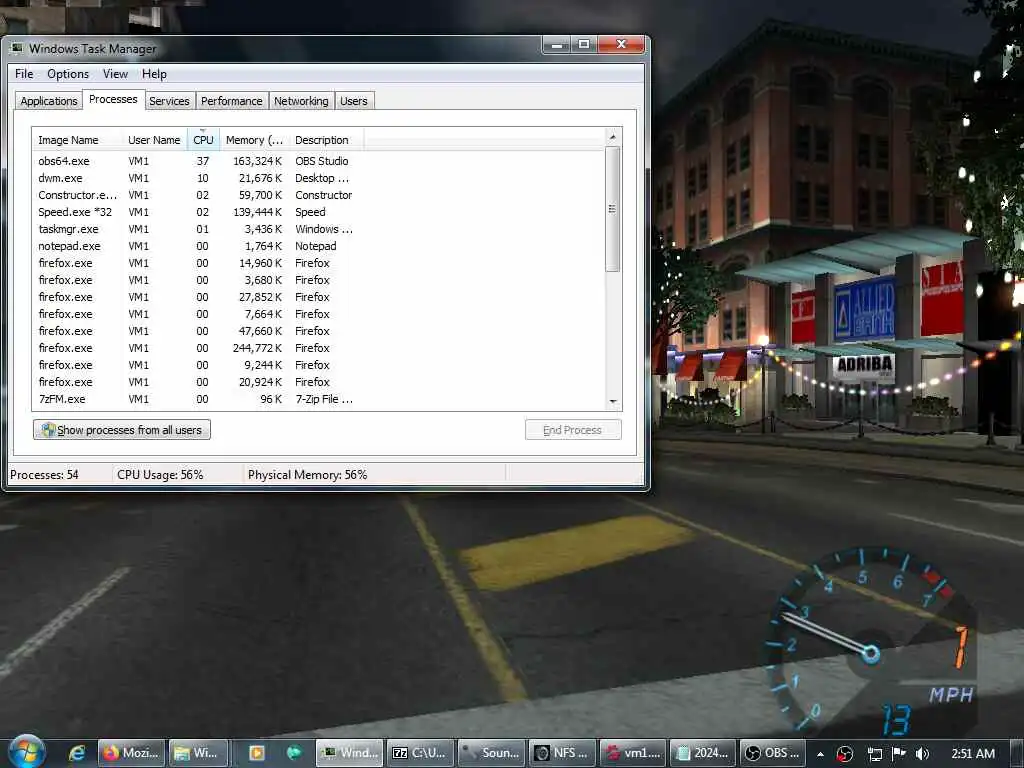Click the taskbar clock showing 2:51 AM

(973, 754)
